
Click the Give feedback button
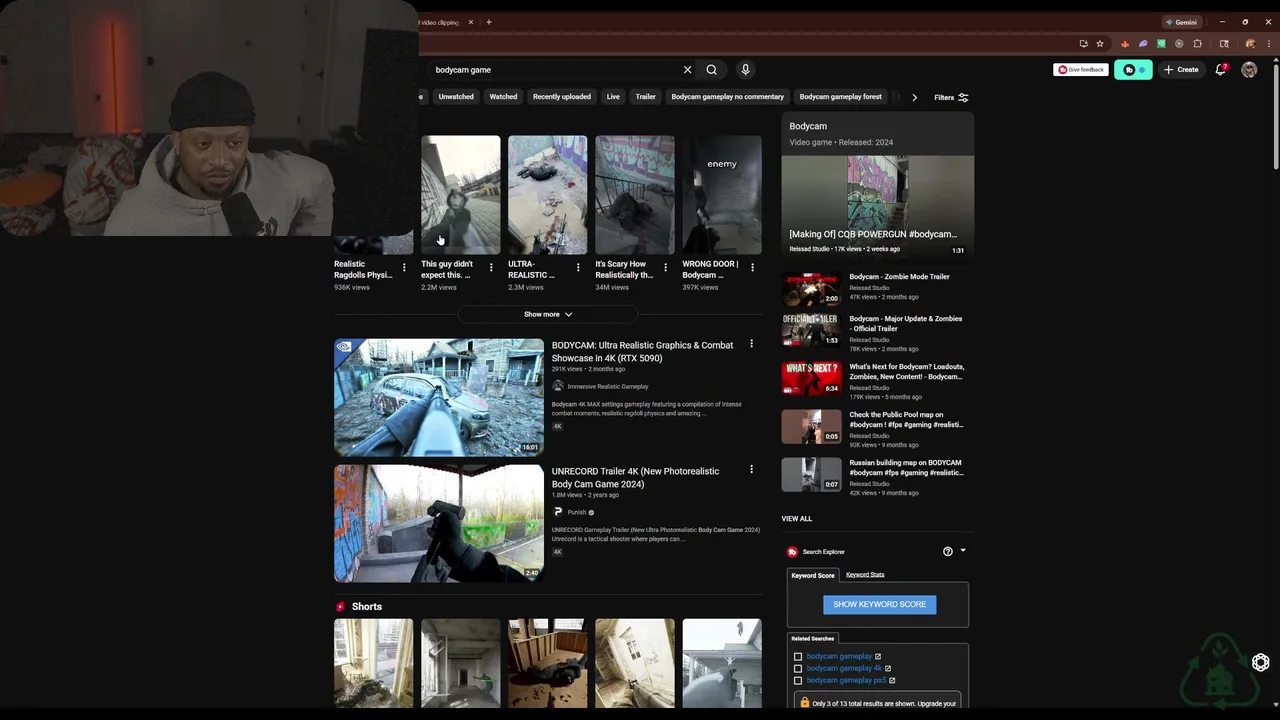pyautogui.click(x=1081, y=70)
